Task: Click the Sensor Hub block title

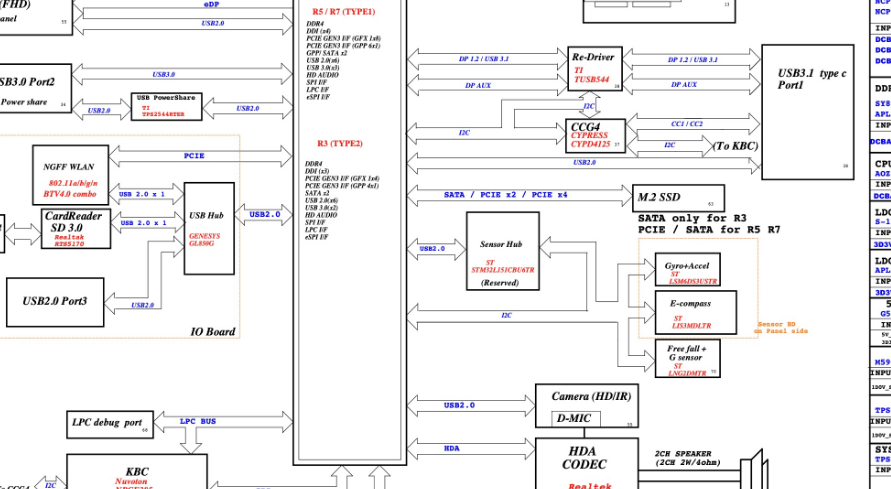Action: coord(501,244)
